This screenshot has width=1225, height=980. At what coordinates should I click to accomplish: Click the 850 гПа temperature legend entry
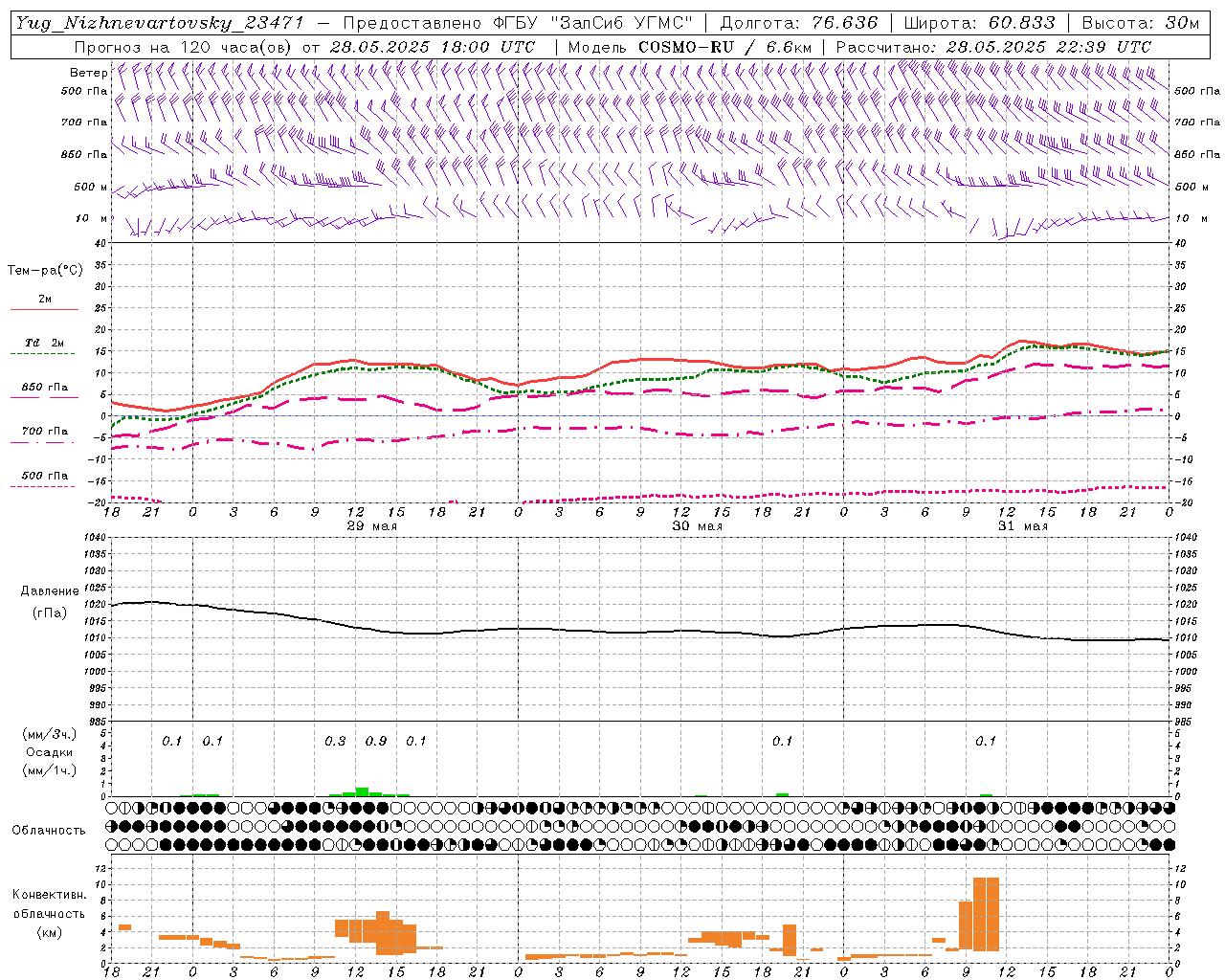coord(45,388)
